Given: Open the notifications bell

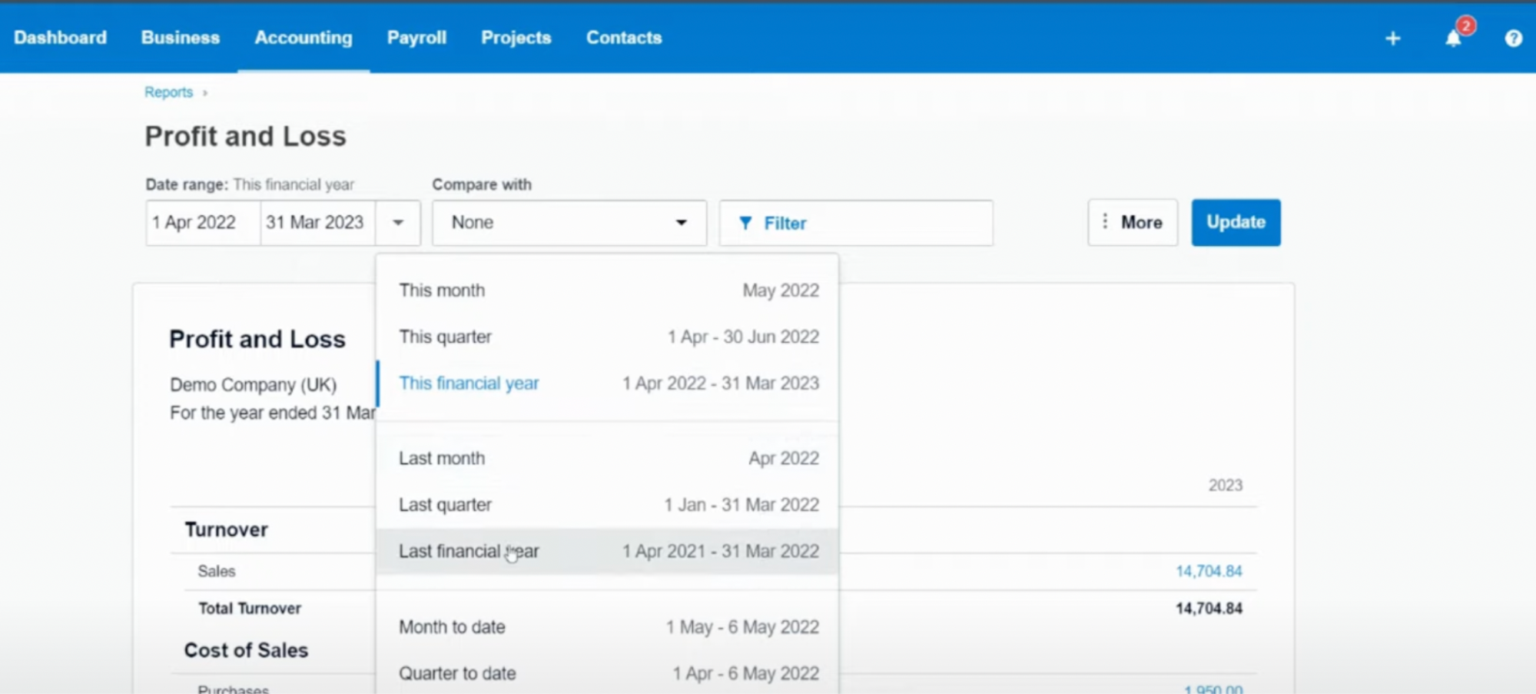Looking at the screenshot, I should 1452,38.
